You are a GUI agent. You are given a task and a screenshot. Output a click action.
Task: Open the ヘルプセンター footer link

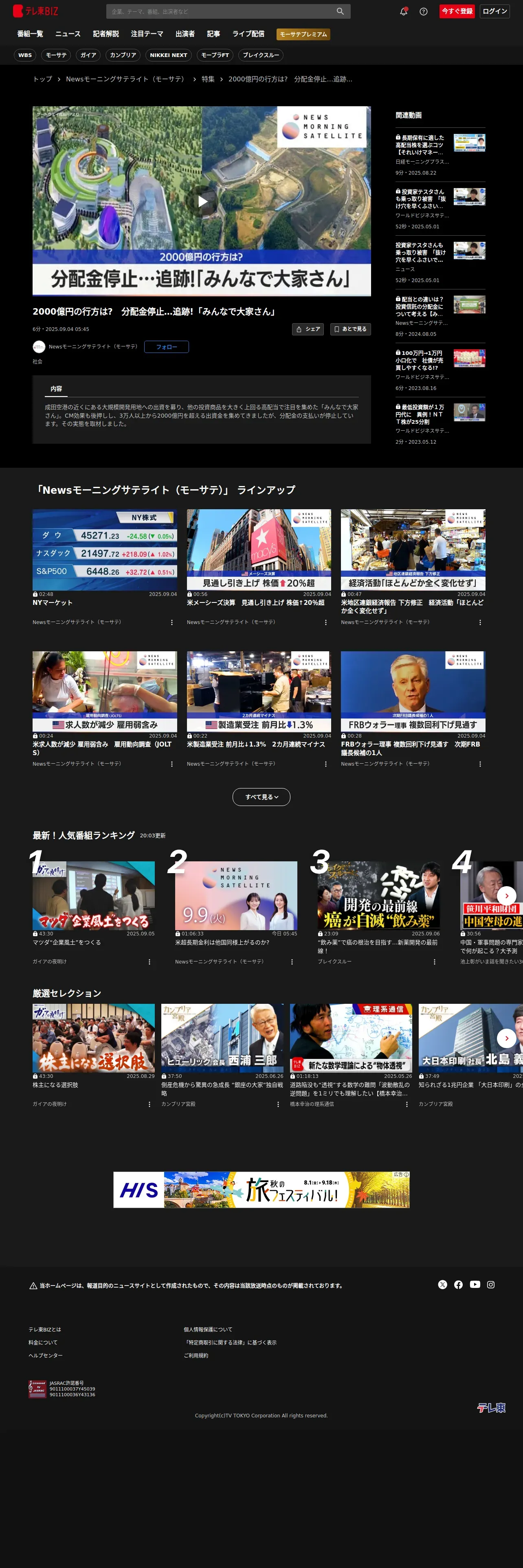click(x=45, y=1355)
